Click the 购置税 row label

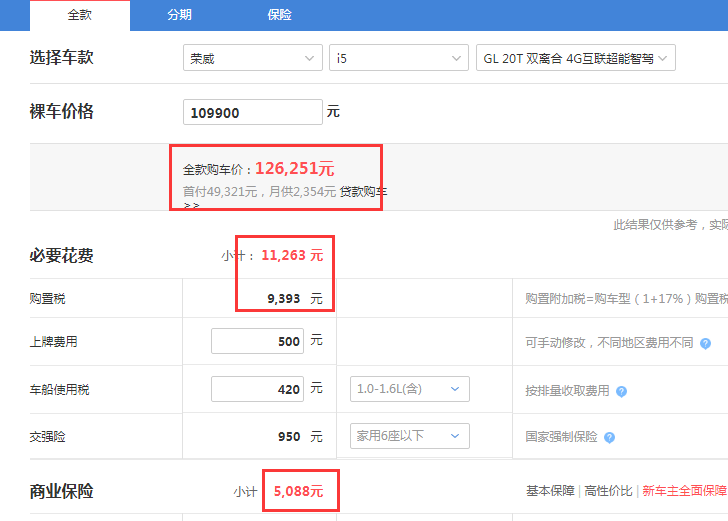47,299
